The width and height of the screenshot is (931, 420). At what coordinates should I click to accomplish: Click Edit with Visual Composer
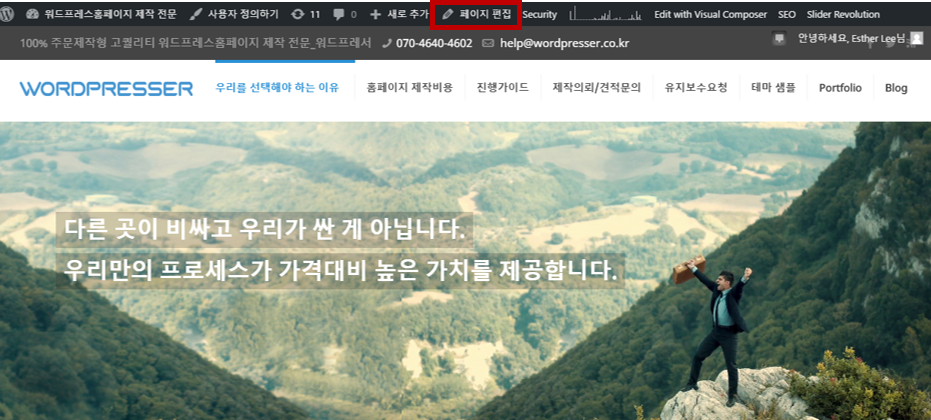point(711,14)
